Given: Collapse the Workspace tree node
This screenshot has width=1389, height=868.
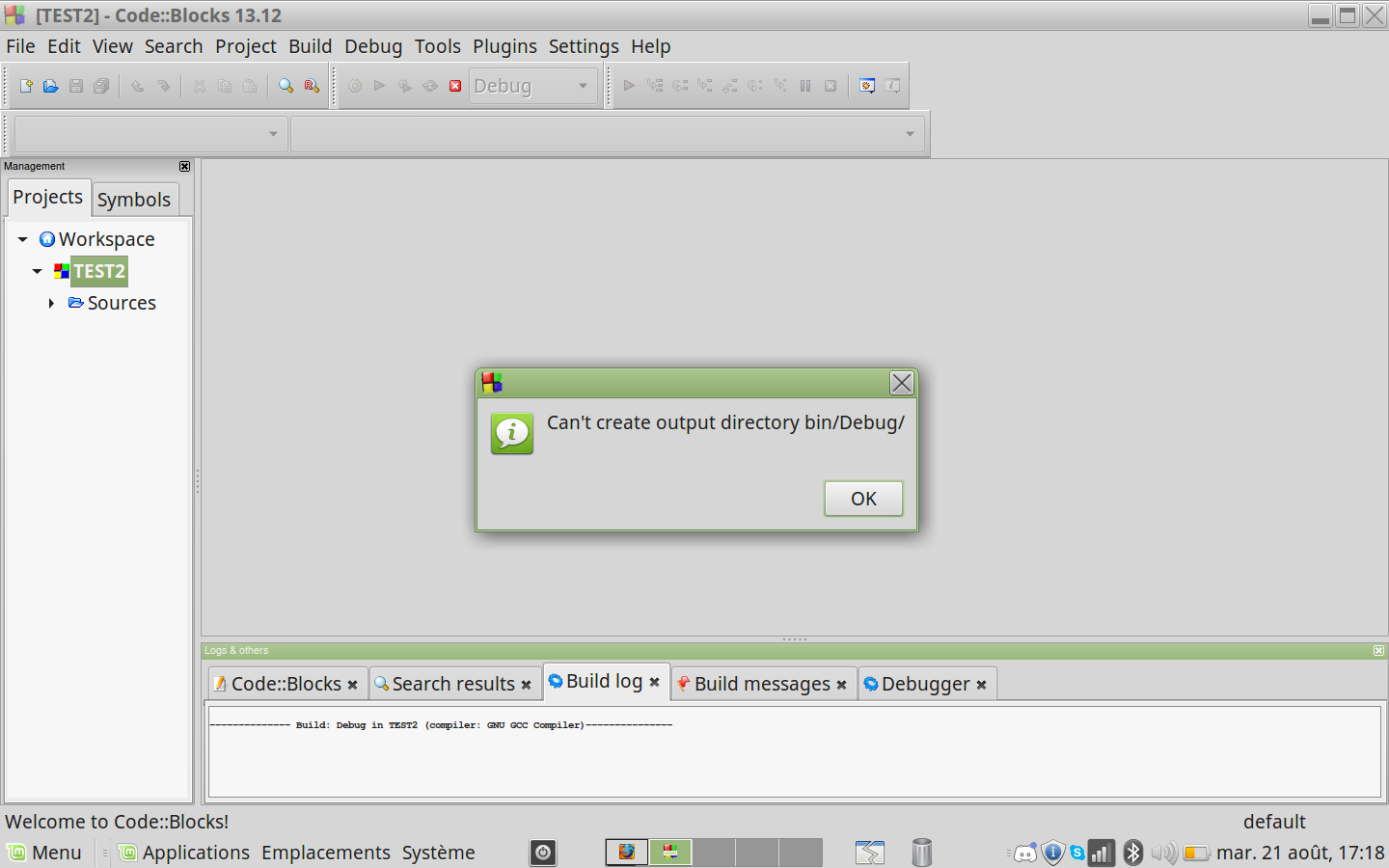Looking at the screenshot, I should pyautogui.click(x=22, y=239).
